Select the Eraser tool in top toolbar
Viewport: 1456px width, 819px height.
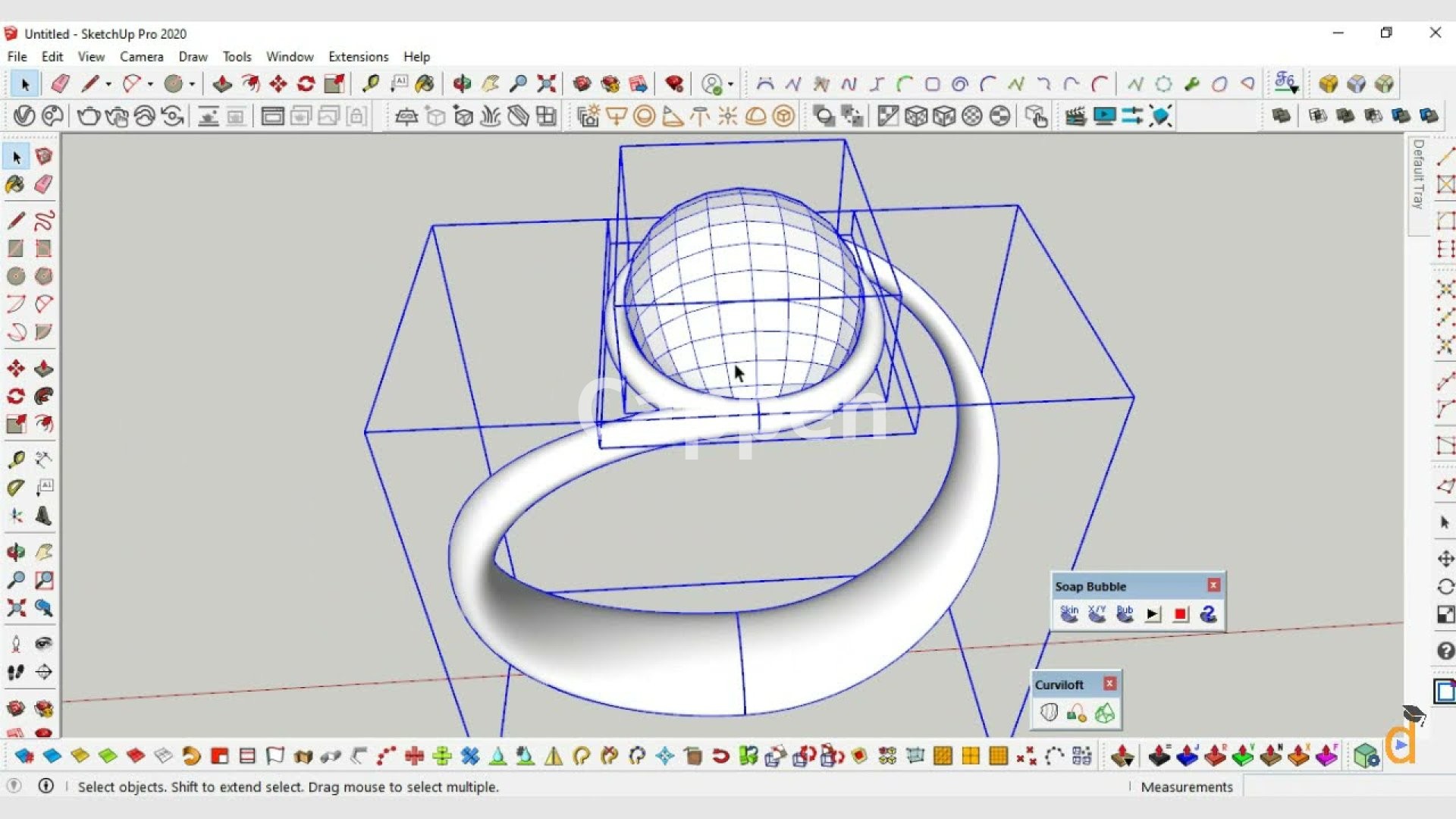[61, 83]
